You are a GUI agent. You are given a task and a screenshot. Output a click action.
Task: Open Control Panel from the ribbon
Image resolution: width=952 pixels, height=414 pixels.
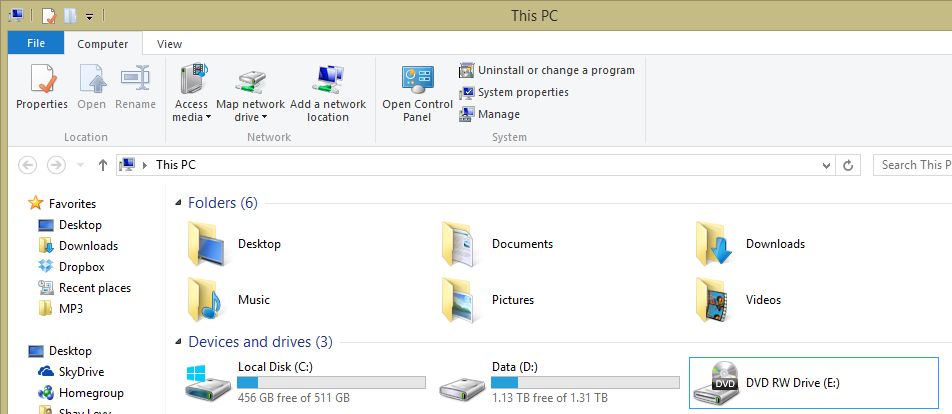417,80
